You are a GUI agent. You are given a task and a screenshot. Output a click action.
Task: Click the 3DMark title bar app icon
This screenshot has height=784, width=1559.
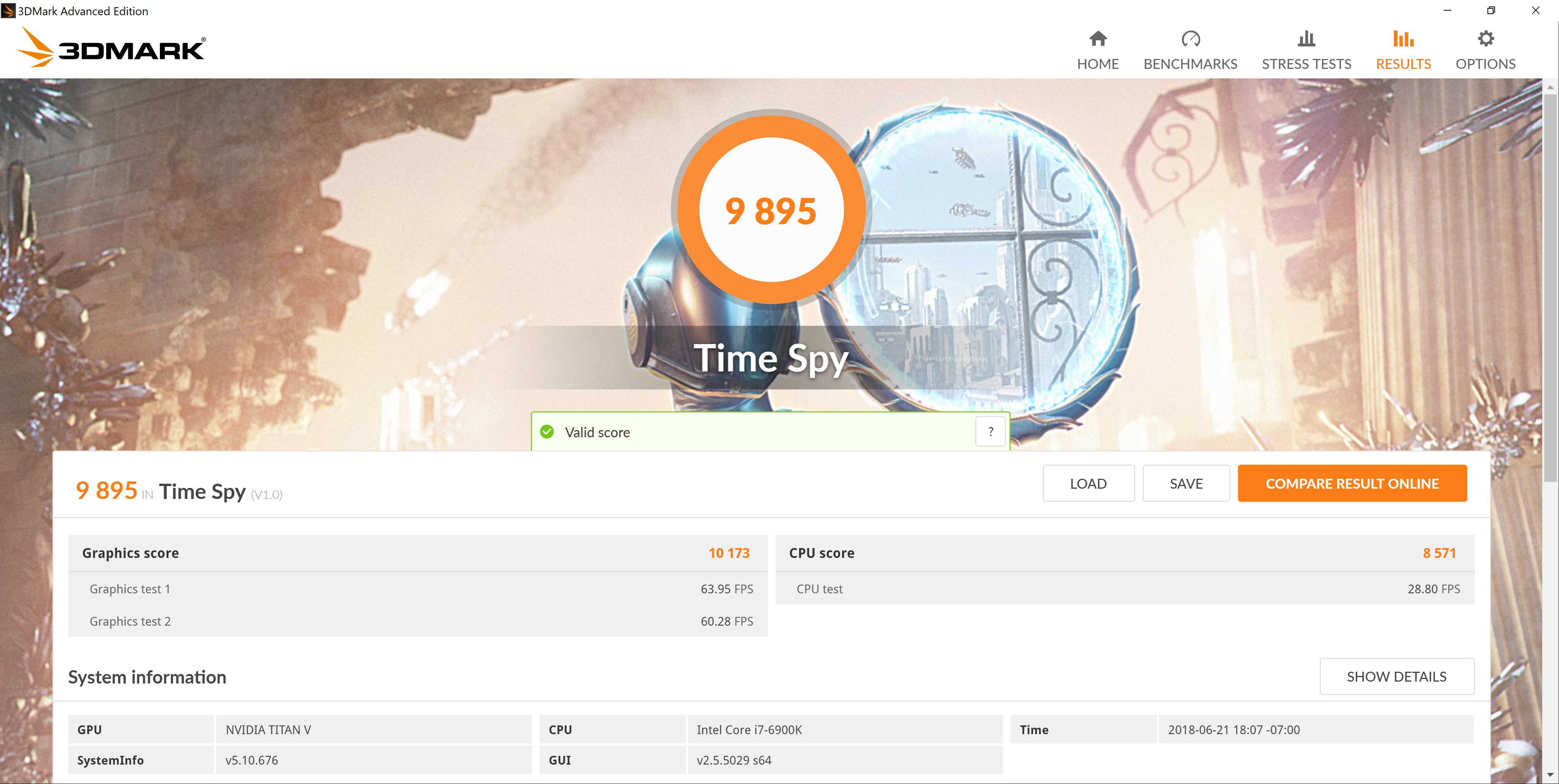tap(8, 10)
